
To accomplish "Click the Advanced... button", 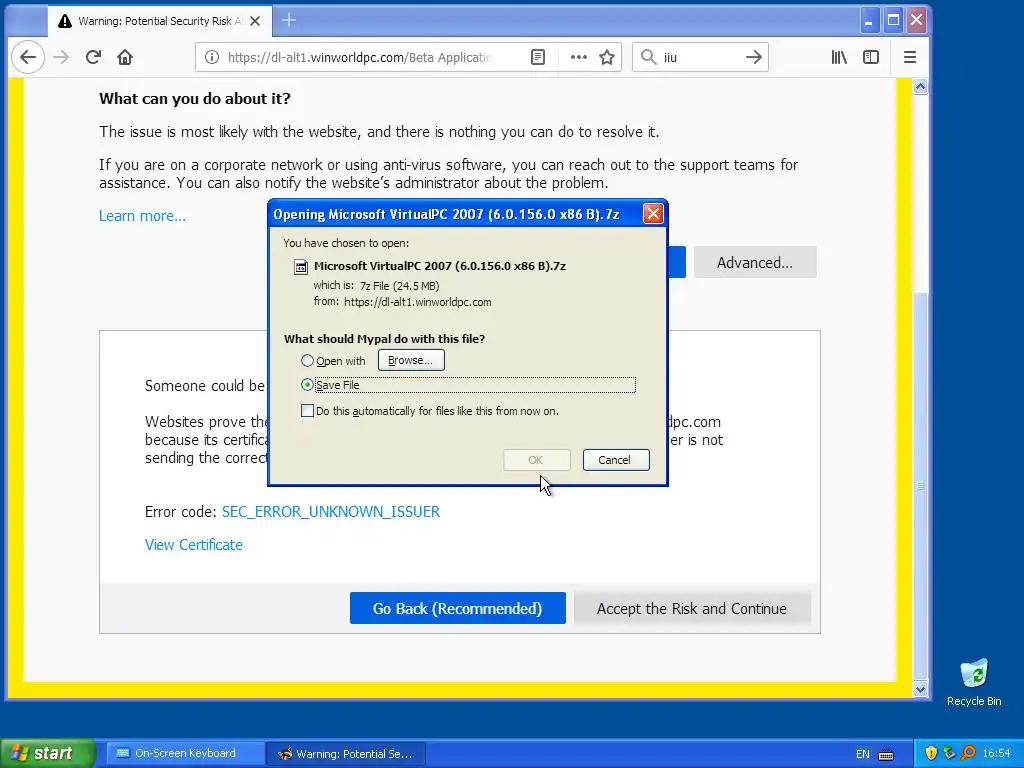I will [x=755, y=263].
